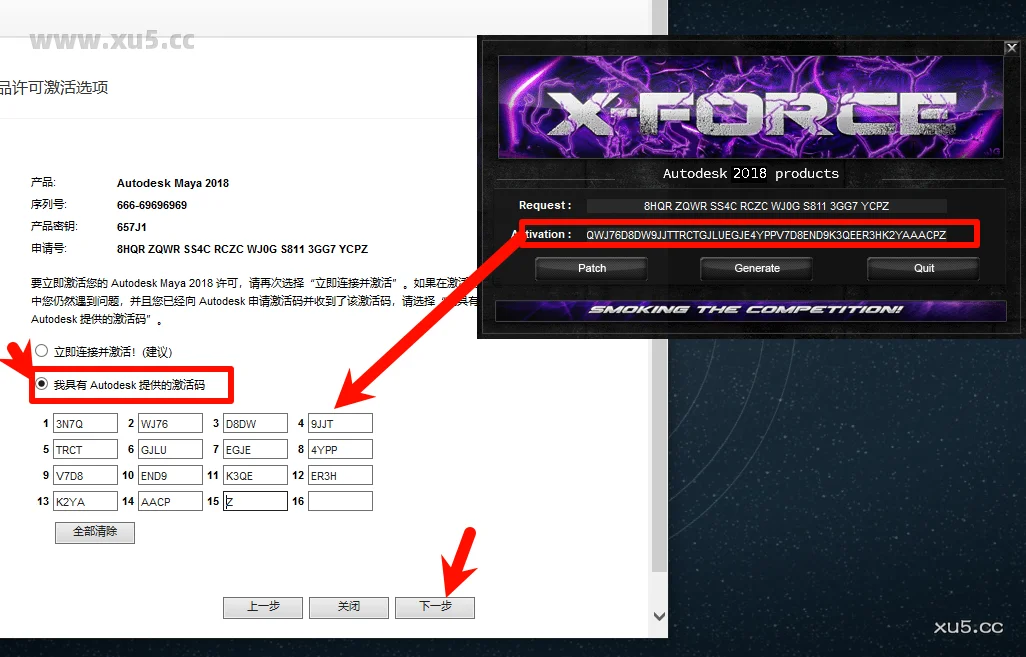Select the 立即连接并激活 radio option

tap(42, 352)
